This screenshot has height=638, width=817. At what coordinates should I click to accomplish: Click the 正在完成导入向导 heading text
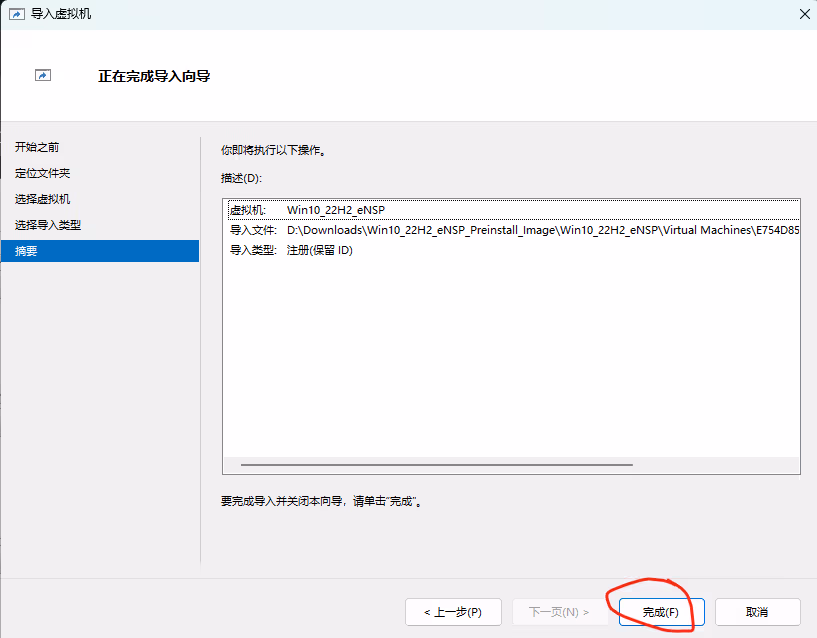click(154, 76)
